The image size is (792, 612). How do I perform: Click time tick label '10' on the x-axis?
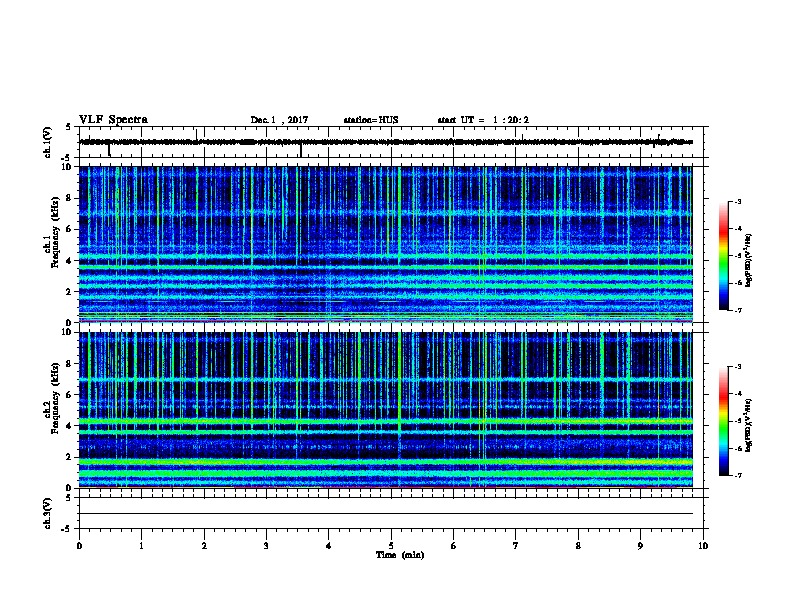coord(703,546)
